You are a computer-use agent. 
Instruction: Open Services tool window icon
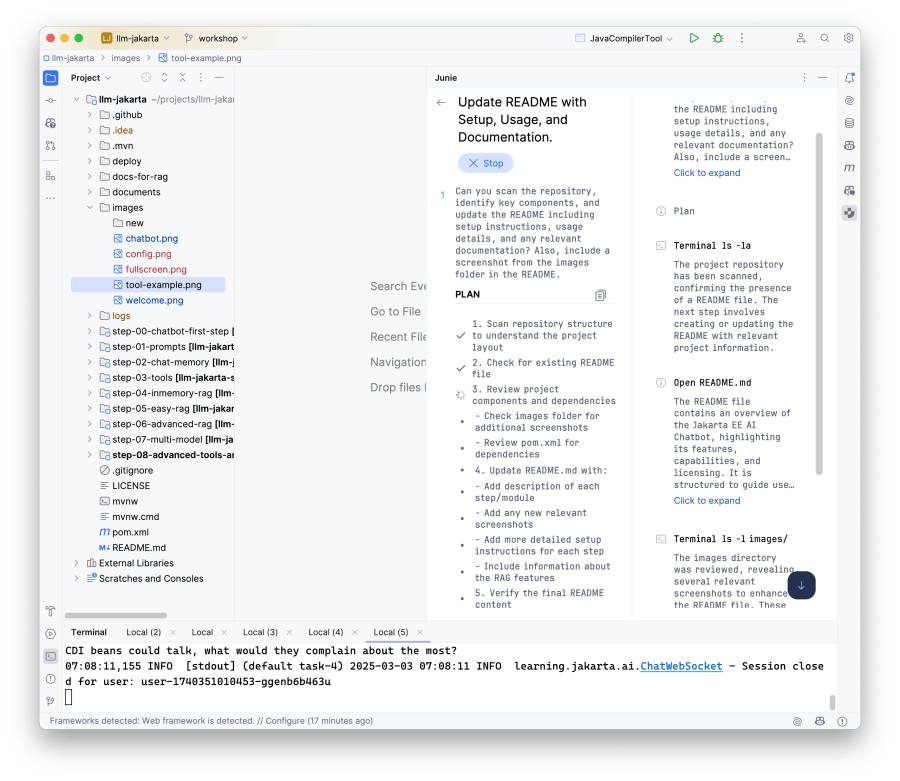click(51, 634)
